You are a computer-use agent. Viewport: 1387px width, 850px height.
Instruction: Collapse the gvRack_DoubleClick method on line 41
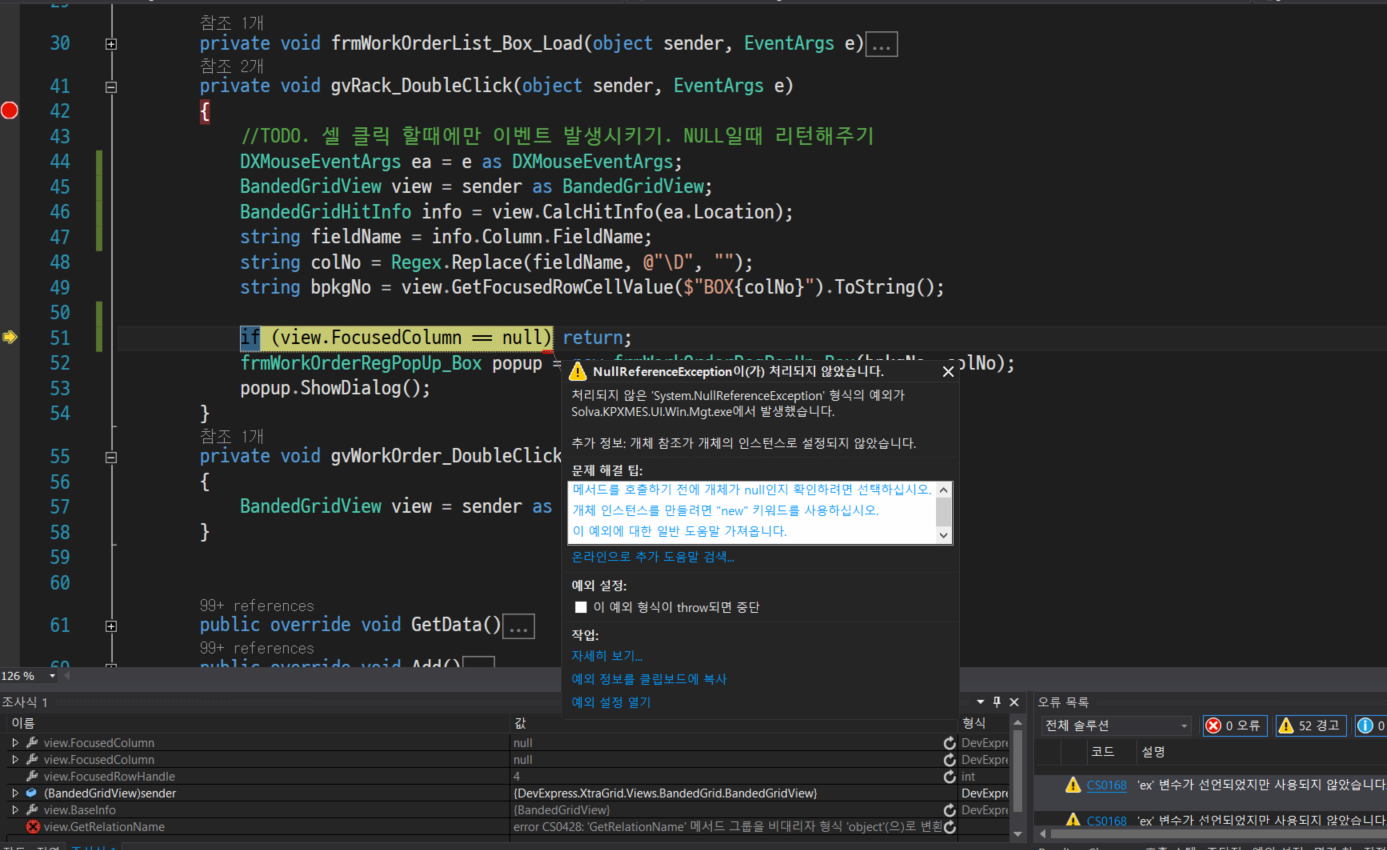111,87
